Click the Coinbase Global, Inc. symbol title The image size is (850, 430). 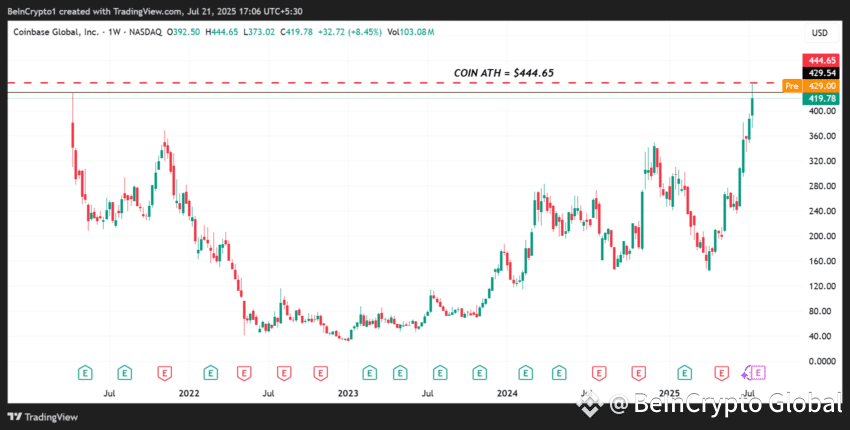56,33
